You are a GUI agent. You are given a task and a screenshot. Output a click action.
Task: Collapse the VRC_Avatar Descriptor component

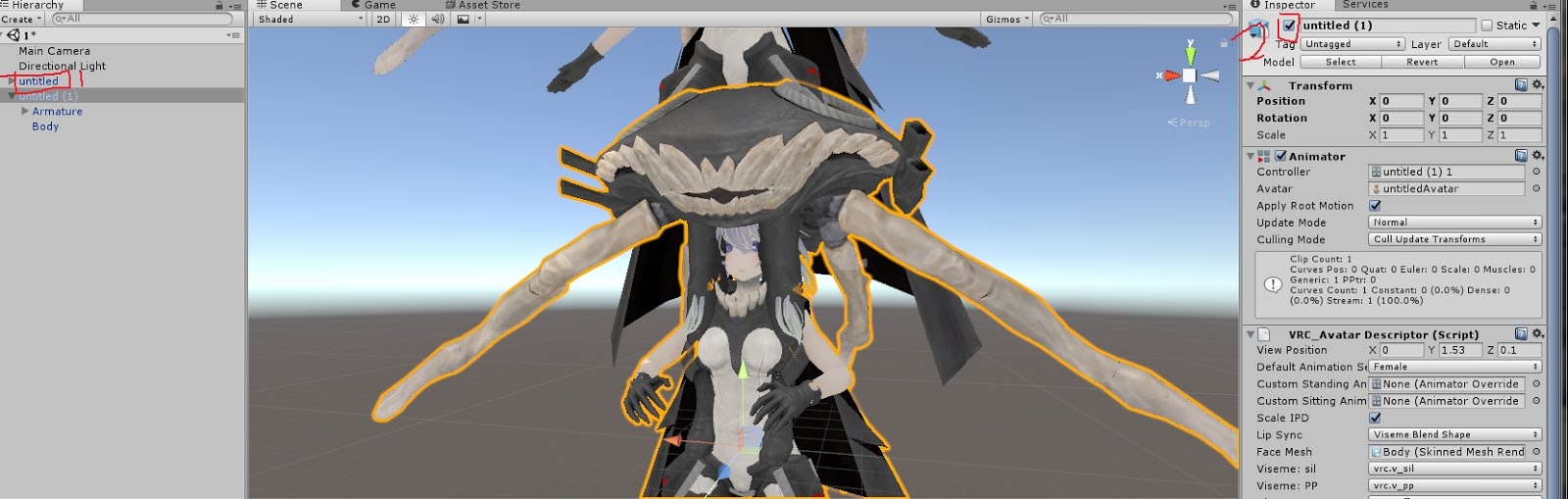(x=1250, y=334)
